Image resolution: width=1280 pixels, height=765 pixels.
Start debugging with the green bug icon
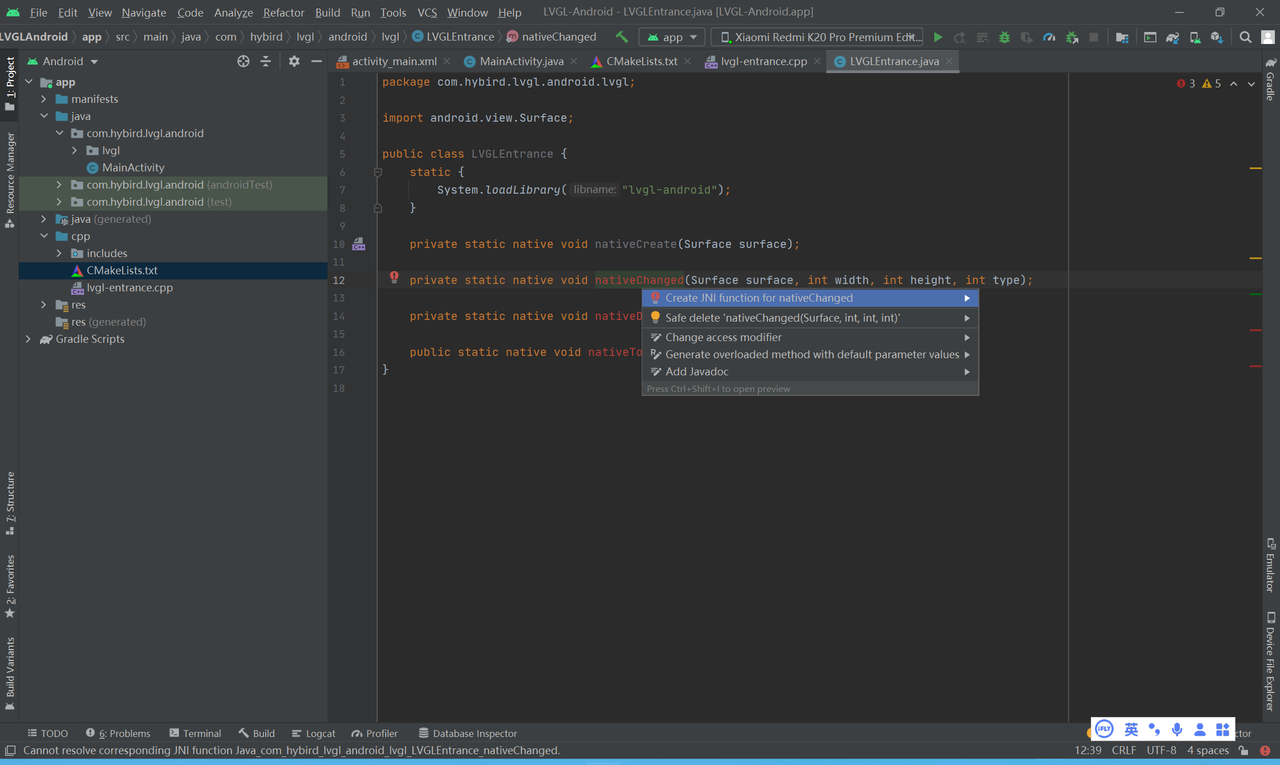[x=1004, y=37]
